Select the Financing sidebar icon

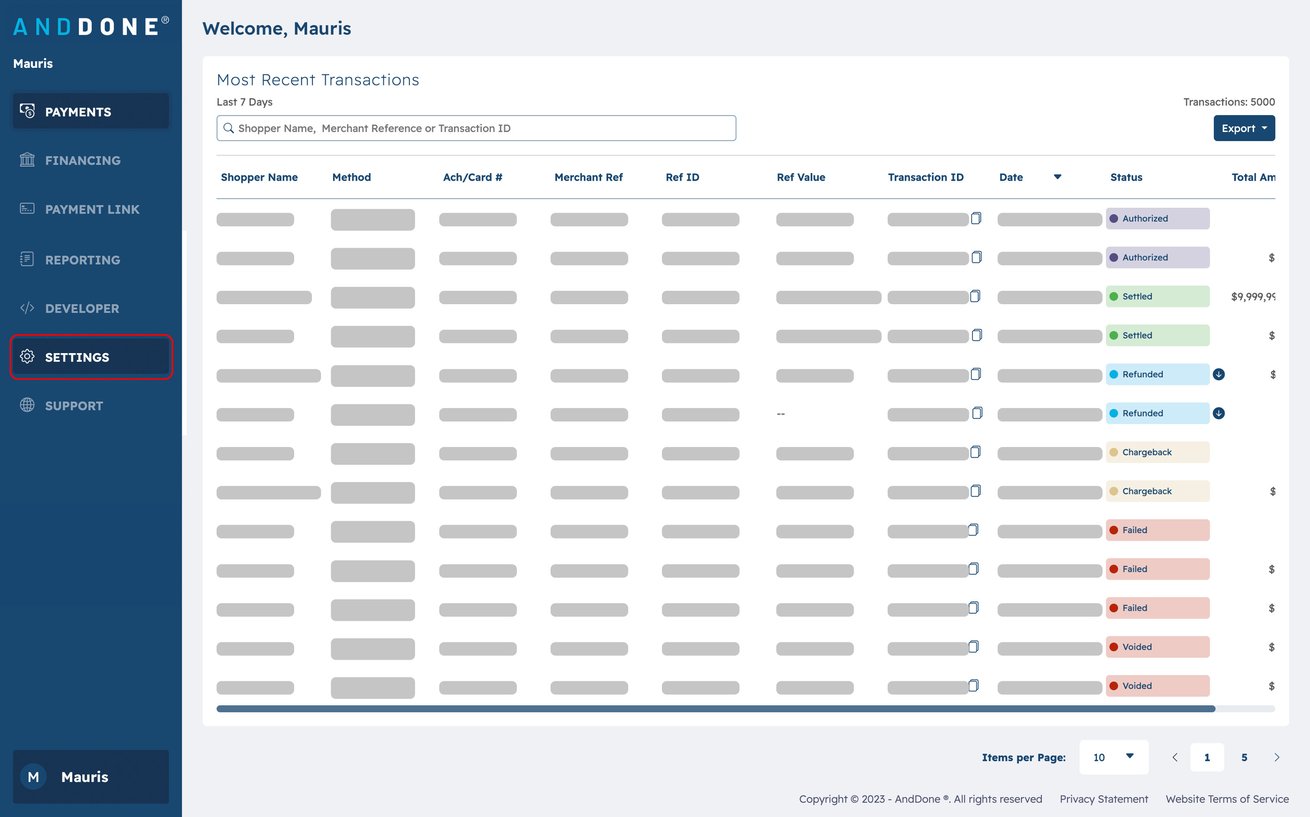(27, 160)
